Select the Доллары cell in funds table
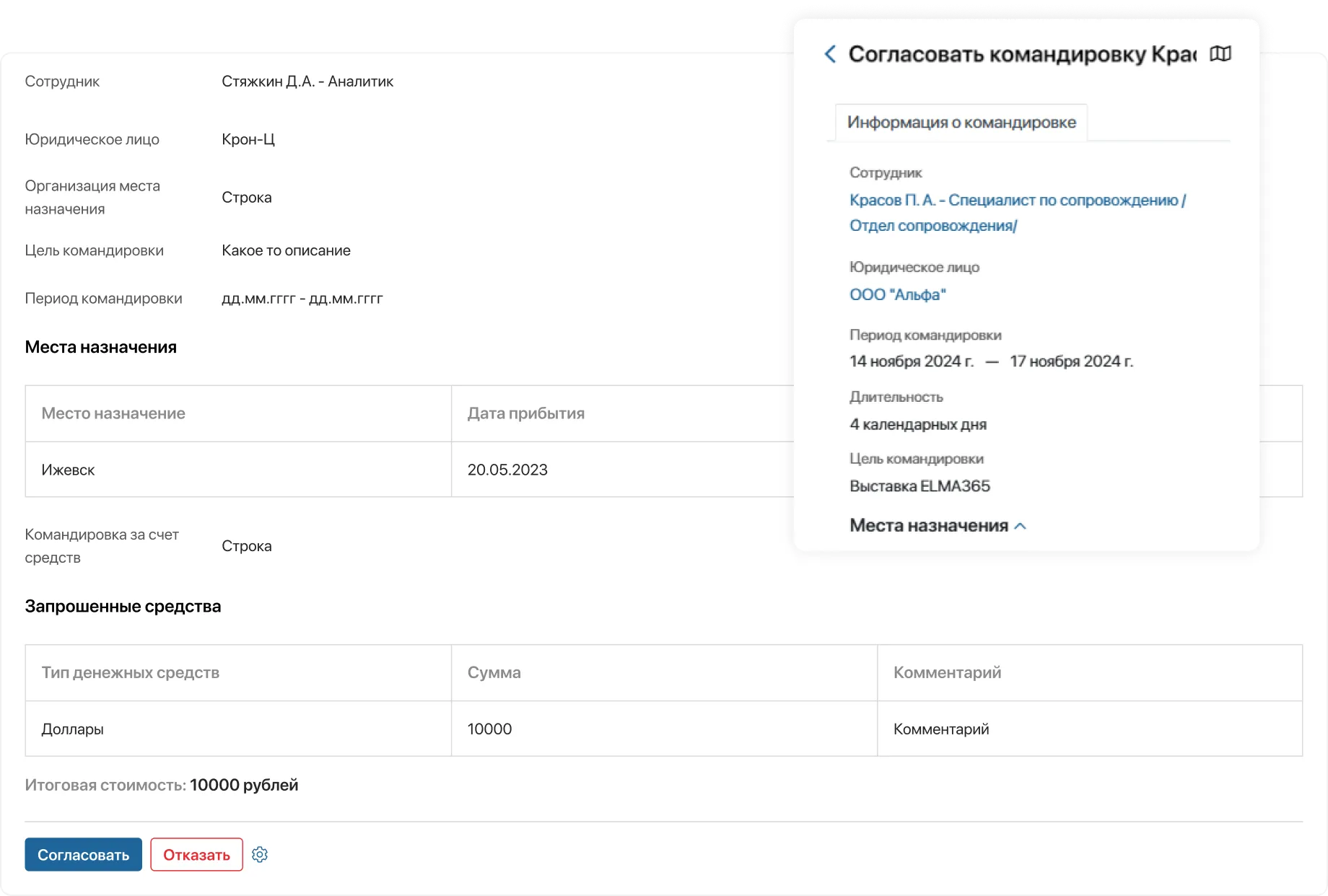This screenshot has height=896, width=1328. click(x=72, y=729)
